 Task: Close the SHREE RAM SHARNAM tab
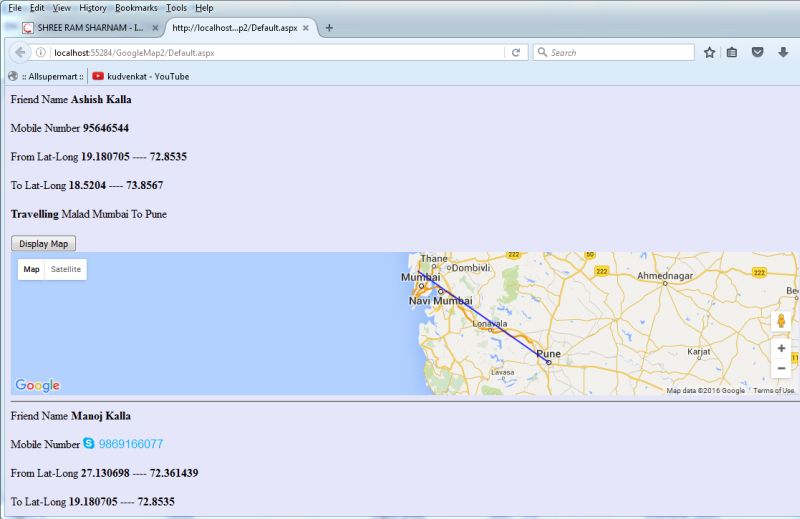(x=155, y=28)
